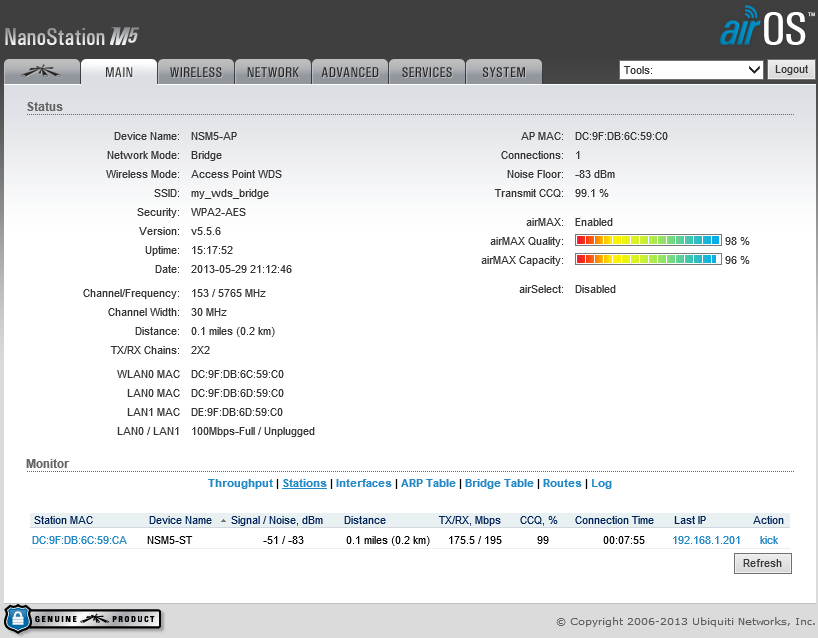This screenshot has height=638, width=818.
Task: Open the Bridge Table link
Action: click(x=499, y=483)
